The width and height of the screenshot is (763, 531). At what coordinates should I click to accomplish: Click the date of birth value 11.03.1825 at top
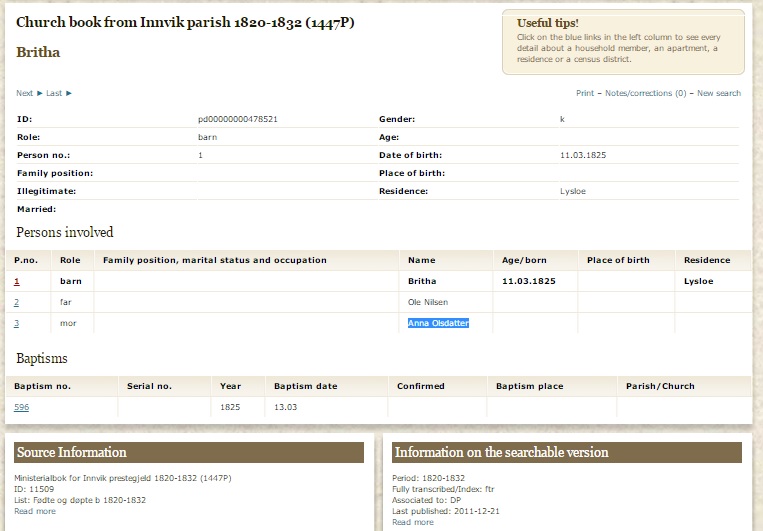(x=583, y=155)
